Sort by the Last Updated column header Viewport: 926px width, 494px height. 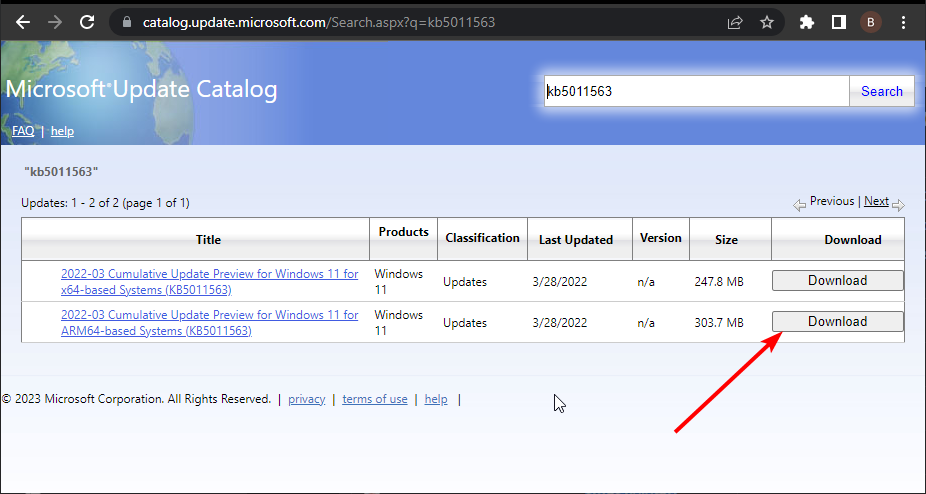(576, 240)
